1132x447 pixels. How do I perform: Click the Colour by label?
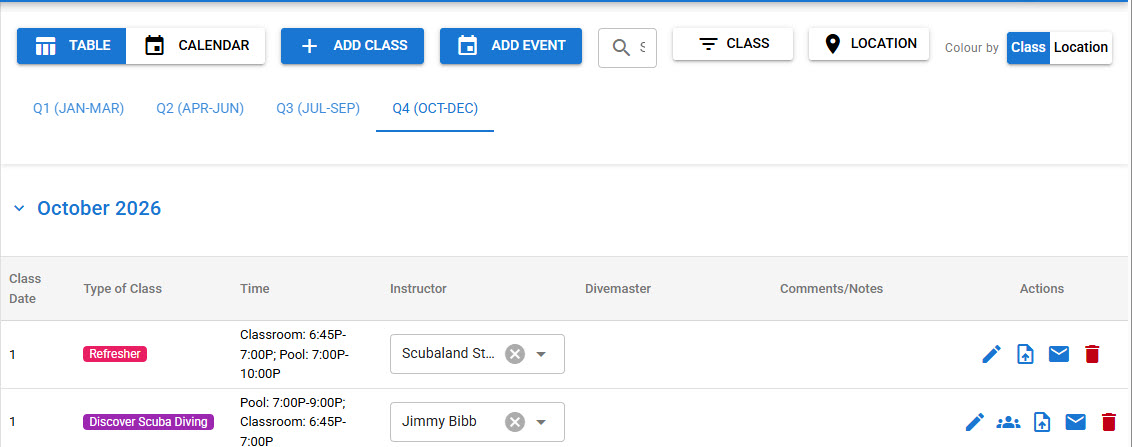972,48
